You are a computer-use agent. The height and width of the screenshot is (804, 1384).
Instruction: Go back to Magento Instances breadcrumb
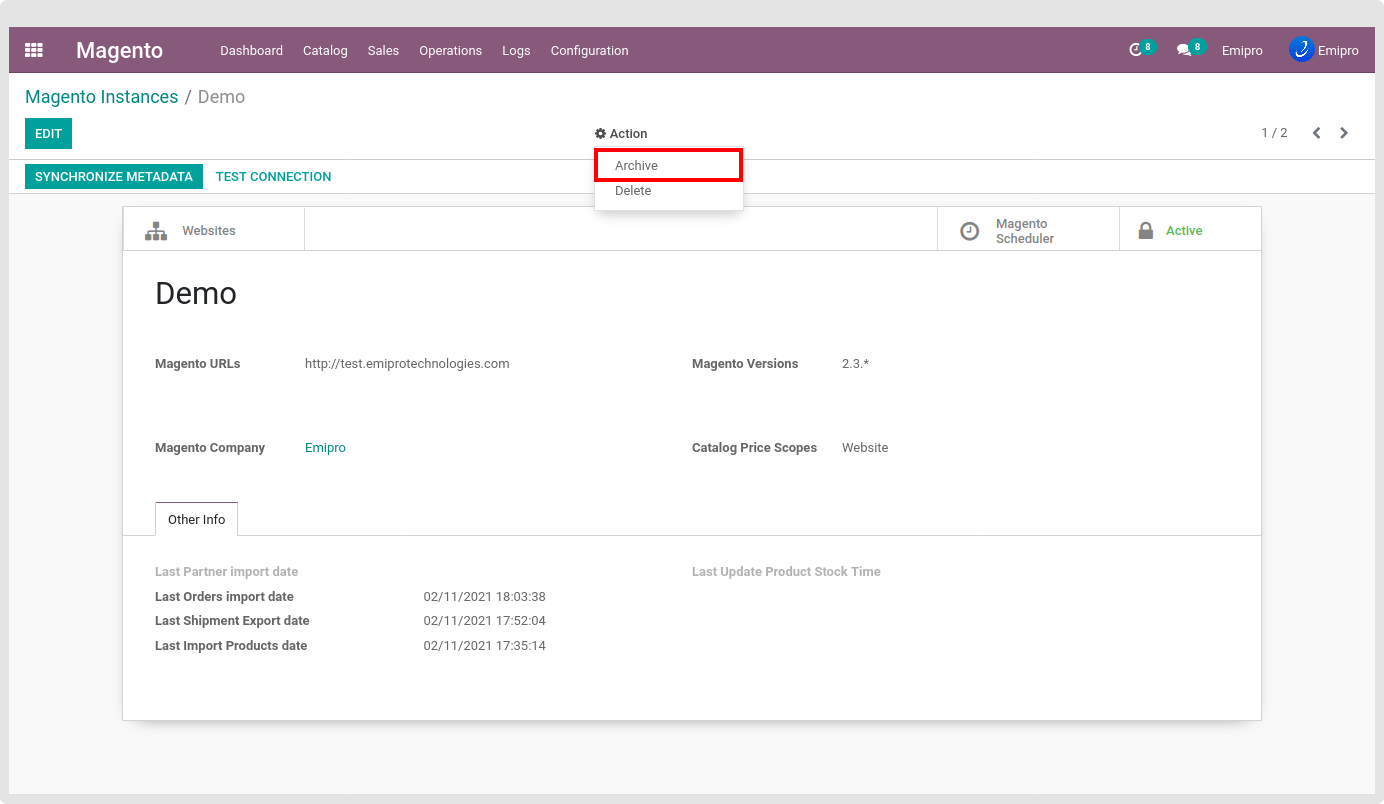(x=101, y=97)
